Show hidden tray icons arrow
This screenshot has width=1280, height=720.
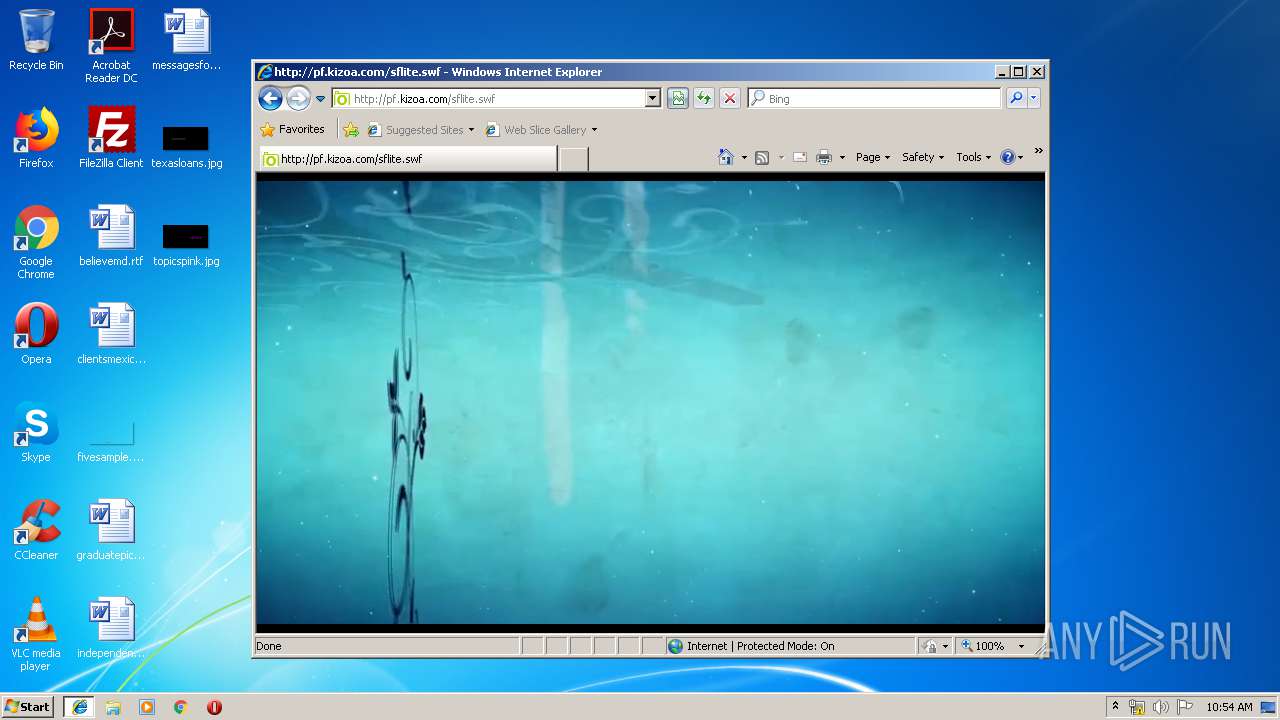(x=1115, y=707)
